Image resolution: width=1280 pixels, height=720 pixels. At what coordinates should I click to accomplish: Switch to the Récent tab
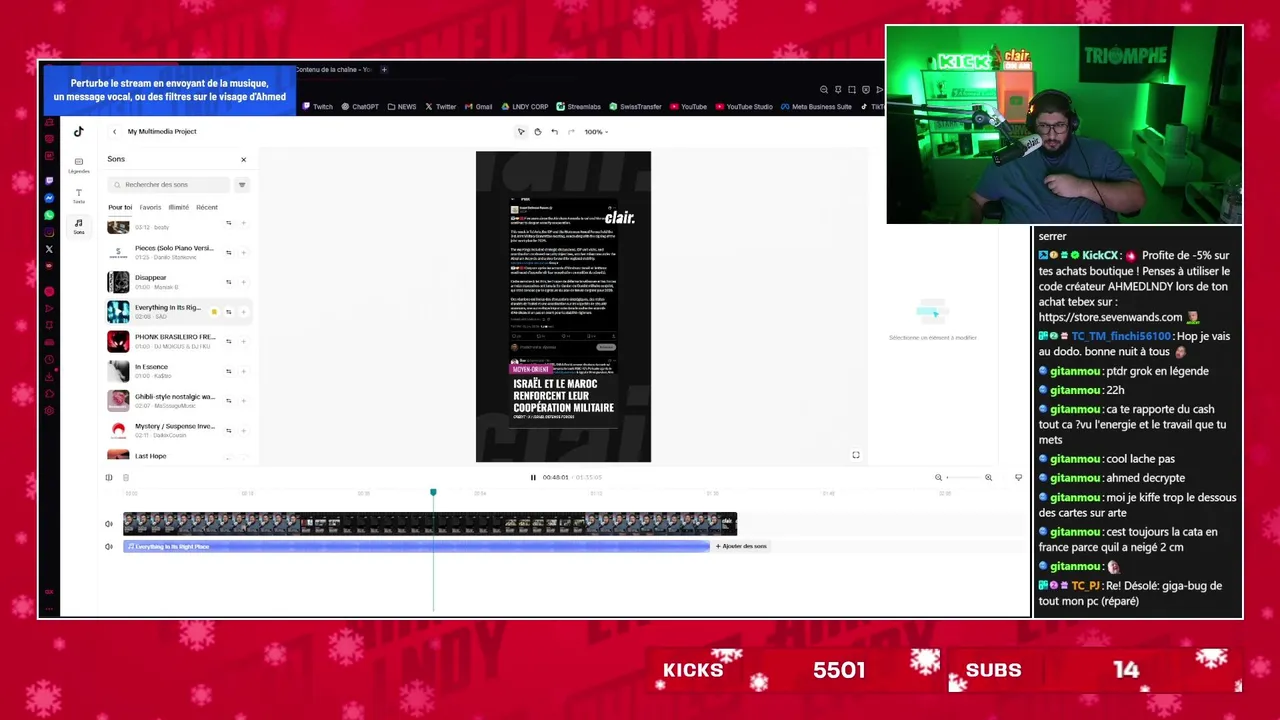(207, 207)
